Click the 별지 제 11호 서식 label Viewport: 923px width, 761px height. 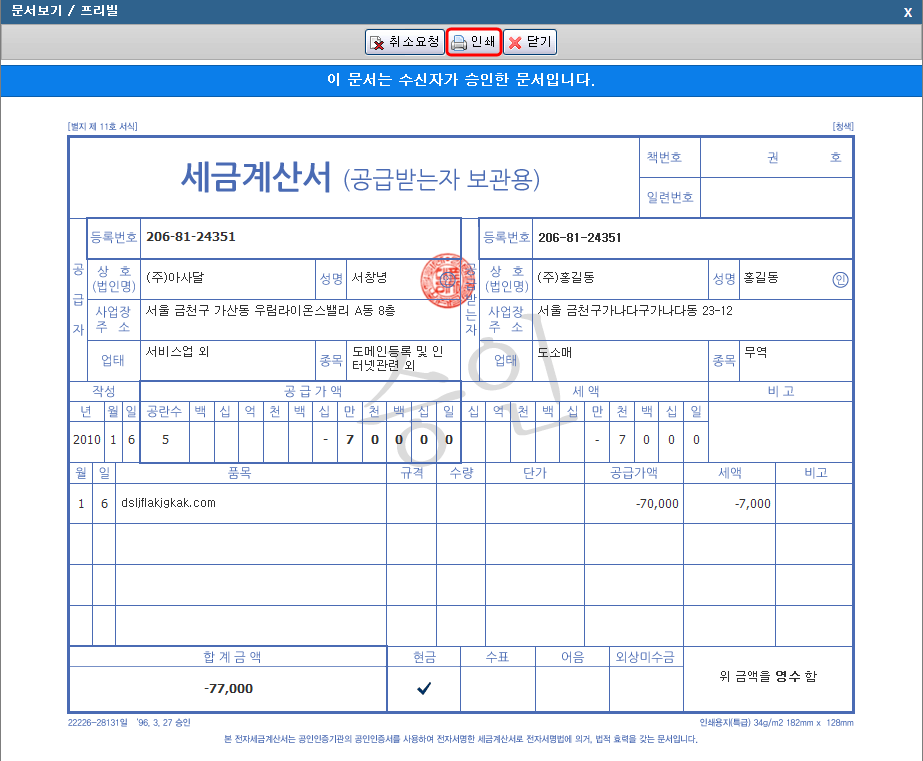pyautogui.click(x=102, y=127)
